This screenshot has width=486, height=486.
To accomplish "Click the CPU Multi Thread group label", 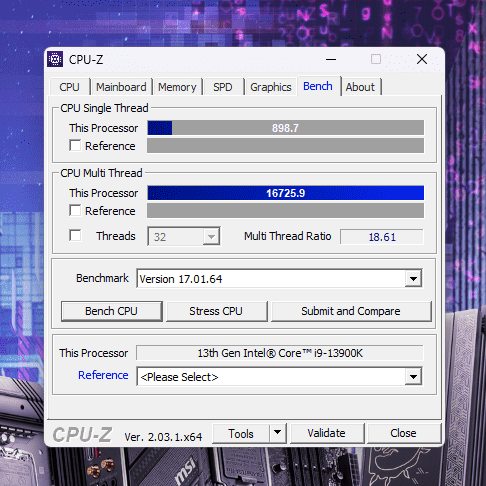I will pyautogui.click(x=101, y=173).
